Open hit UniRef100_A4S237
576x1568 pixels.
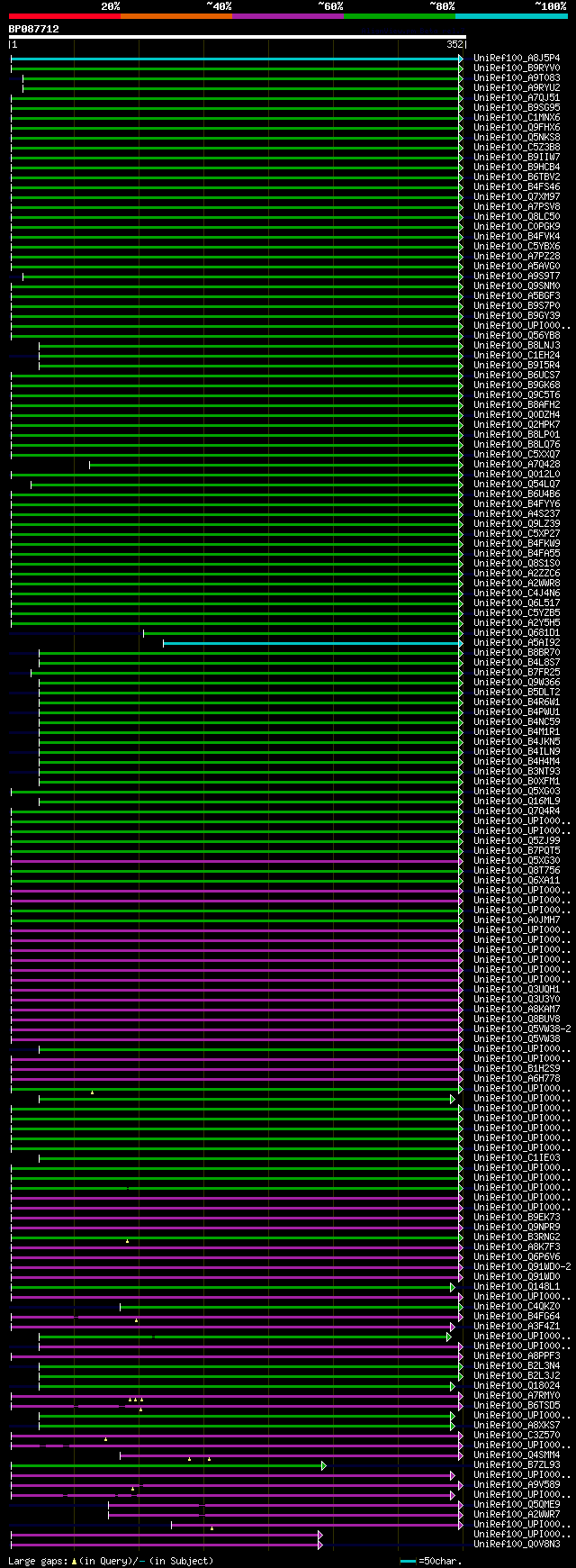pyautogui.click(x=517, y=513)
